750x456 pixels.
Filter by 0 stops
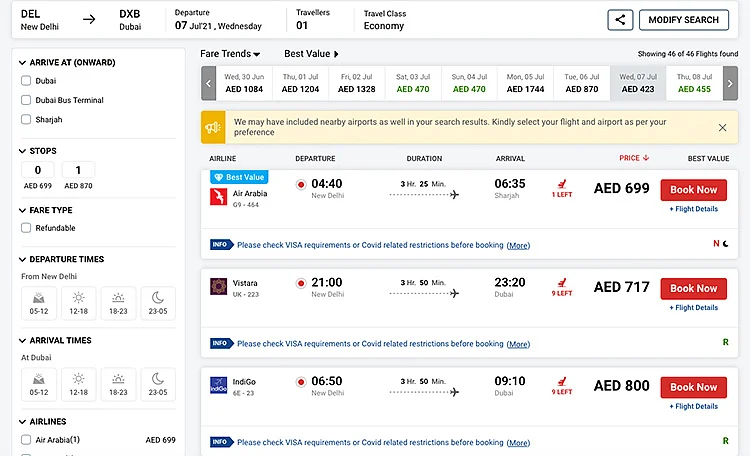click(x=38, y=170)
